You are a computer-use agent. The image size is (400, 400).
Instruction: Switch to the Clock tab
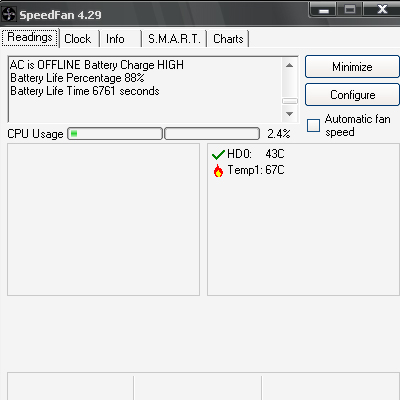coord(78,39)
